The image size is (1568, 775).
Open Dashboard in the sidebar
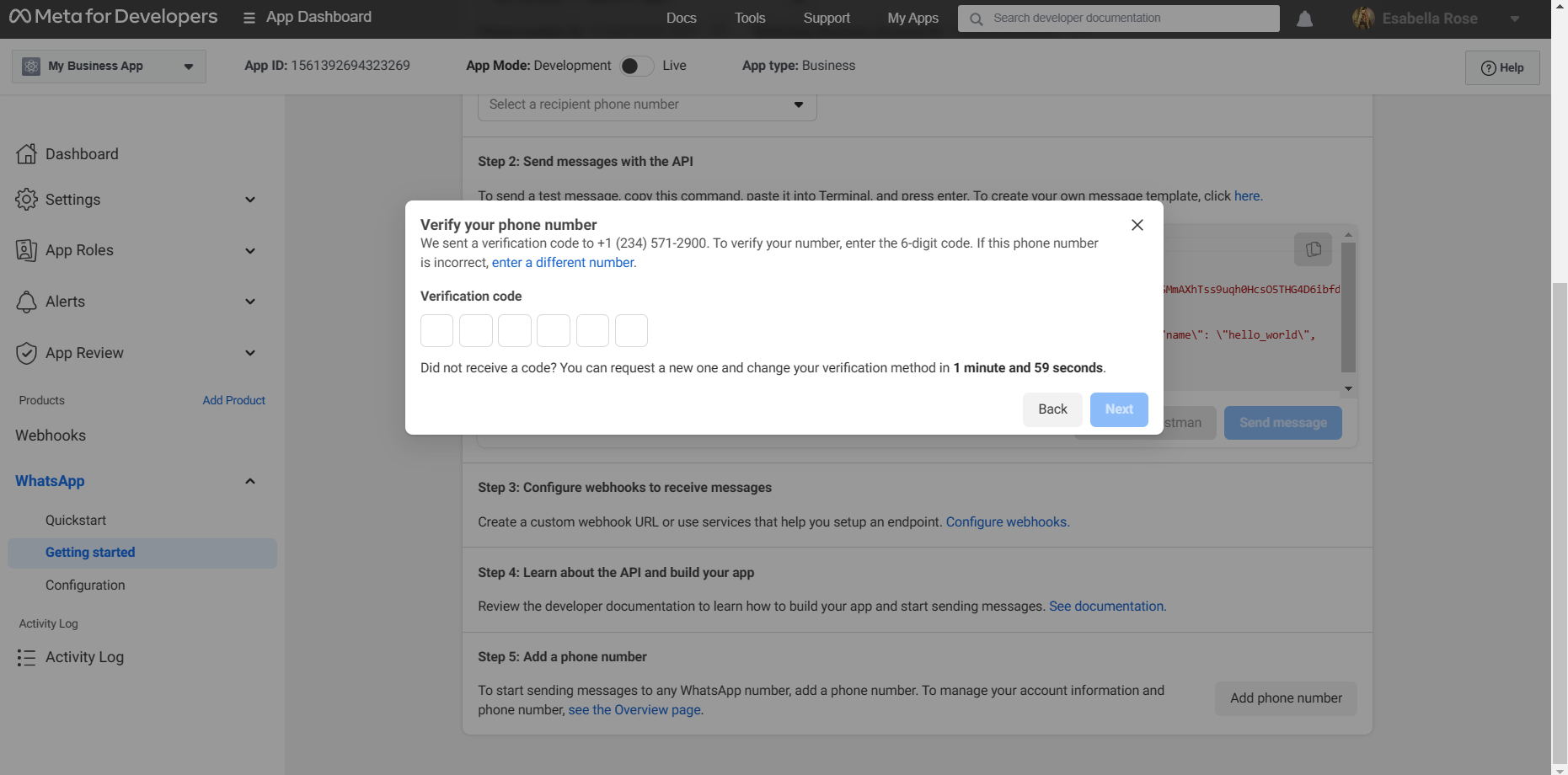tap(82, 154)
